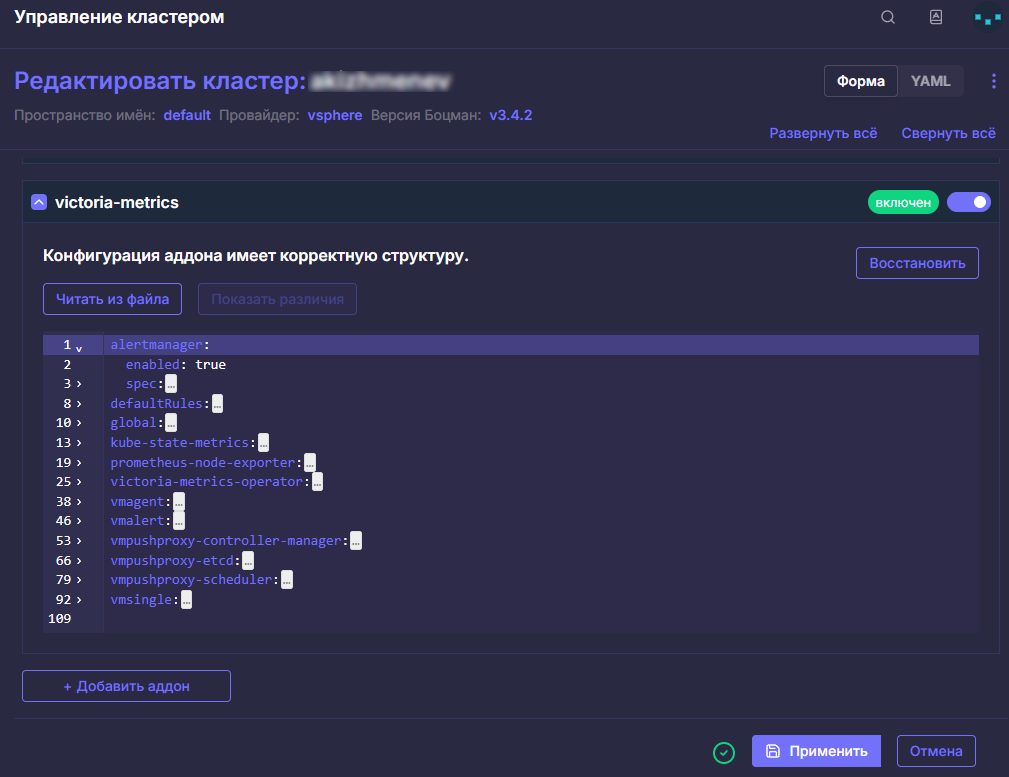Click the folded placeholder after vmsingle:
This screenshot has height=777, width=1009.
[186, 600]
